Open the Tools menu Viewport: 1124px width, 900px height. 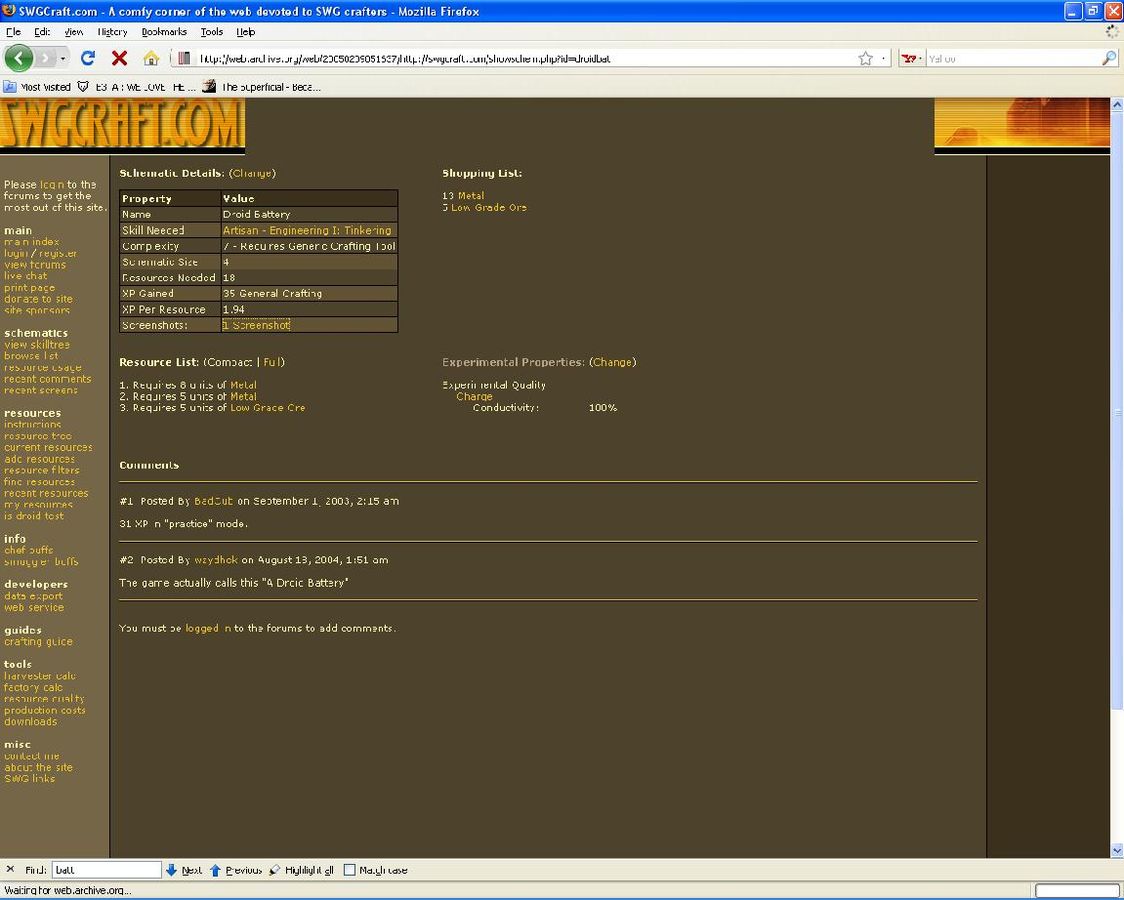[211, 32]
